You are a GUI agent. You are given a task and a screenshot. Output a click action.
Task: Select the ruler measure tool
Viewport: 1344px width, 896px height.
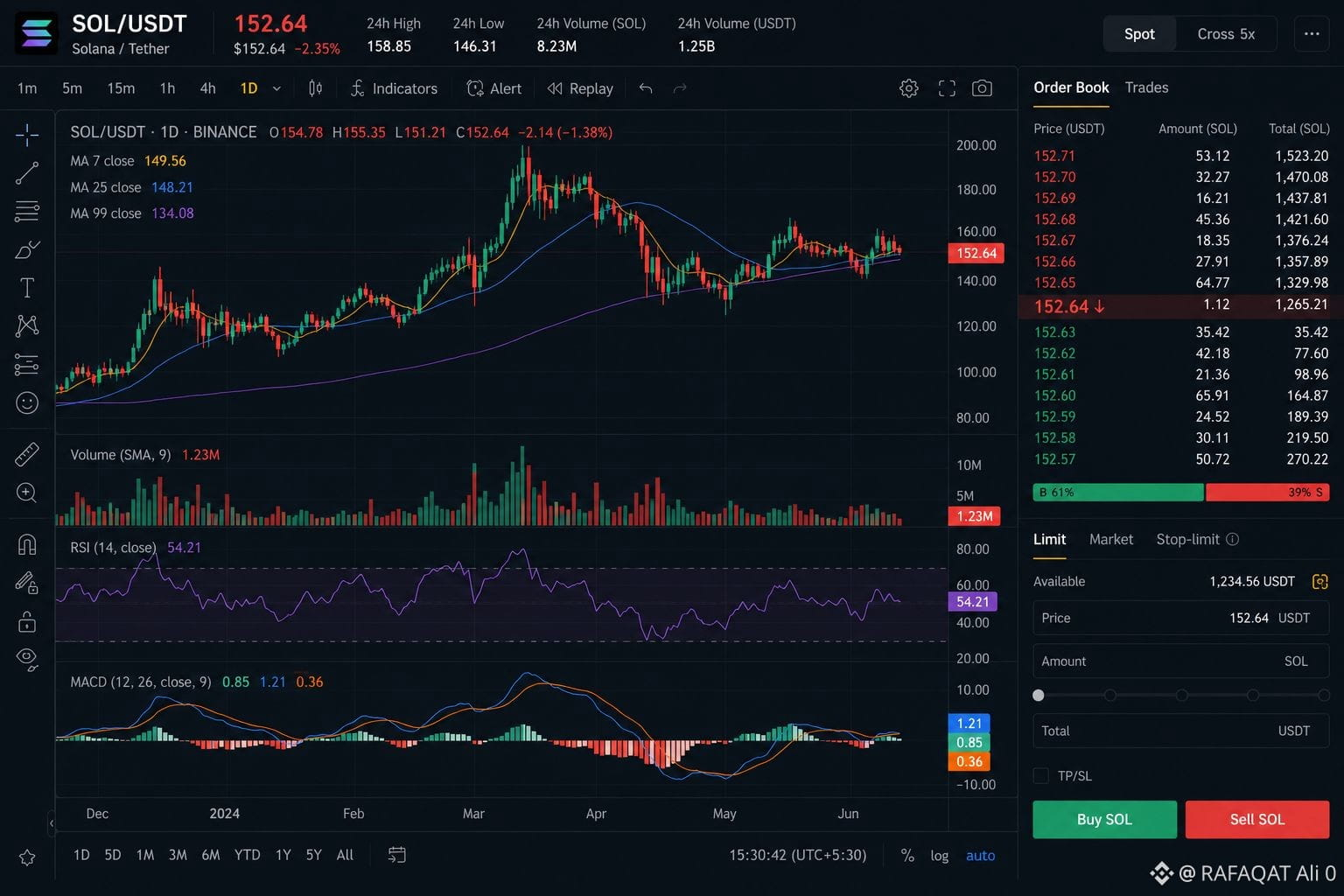click(27, 454)
